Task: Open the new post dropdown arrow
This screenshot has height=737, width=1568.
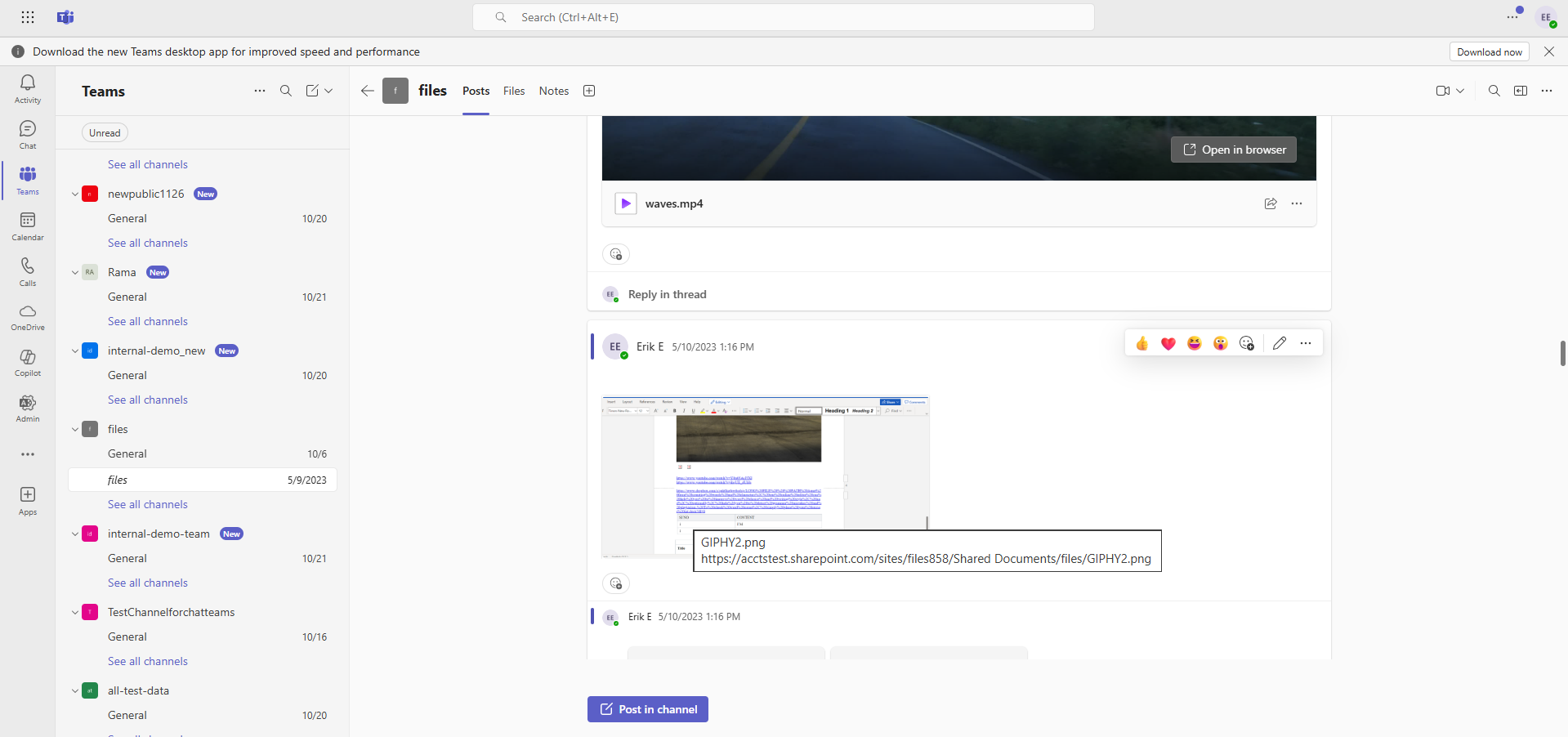Action: 330,91
